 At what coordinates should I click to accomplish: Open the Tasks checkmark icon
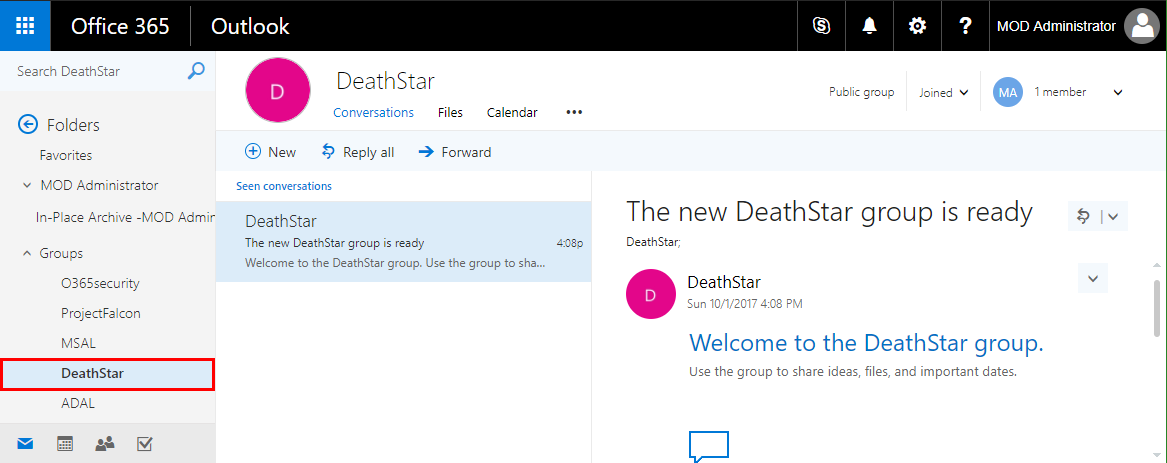144,444
